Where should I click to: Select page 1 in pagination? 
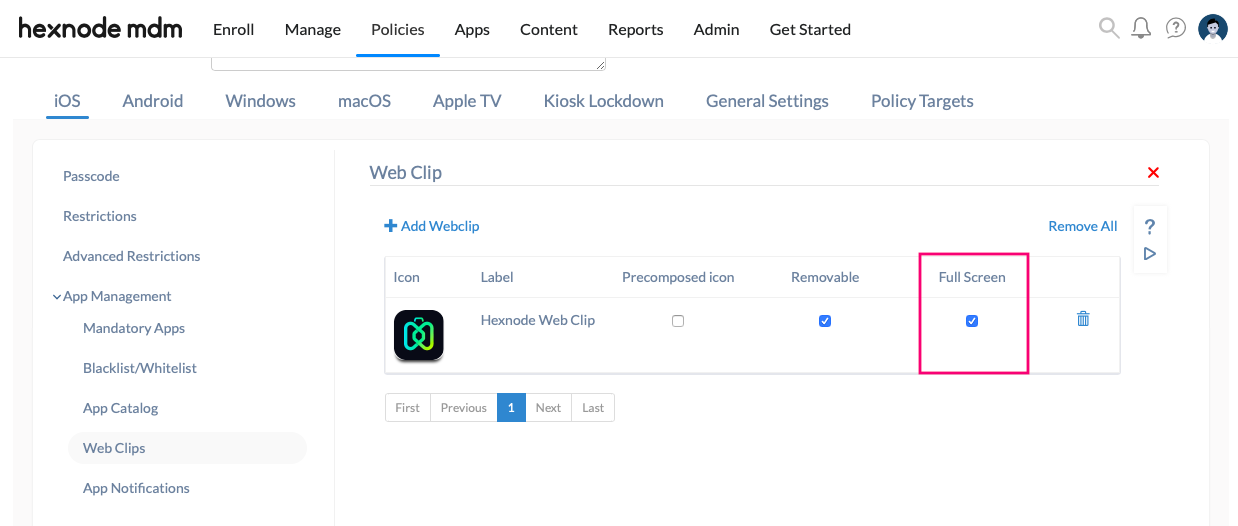click(511, 407)
